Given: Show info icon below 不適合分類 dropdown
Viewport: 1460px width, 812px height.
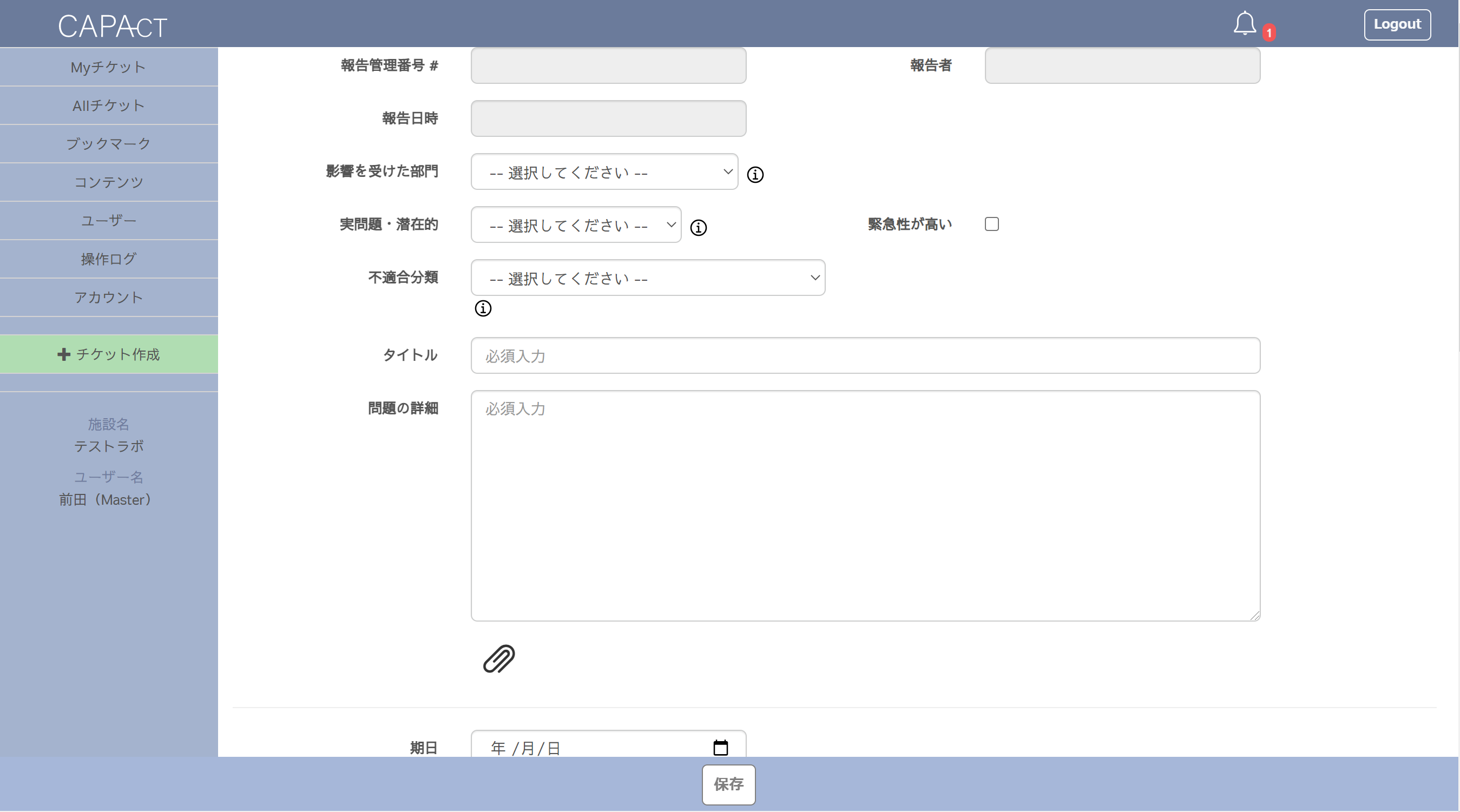Looking at the screenshot, I should (x=483, y=308).
